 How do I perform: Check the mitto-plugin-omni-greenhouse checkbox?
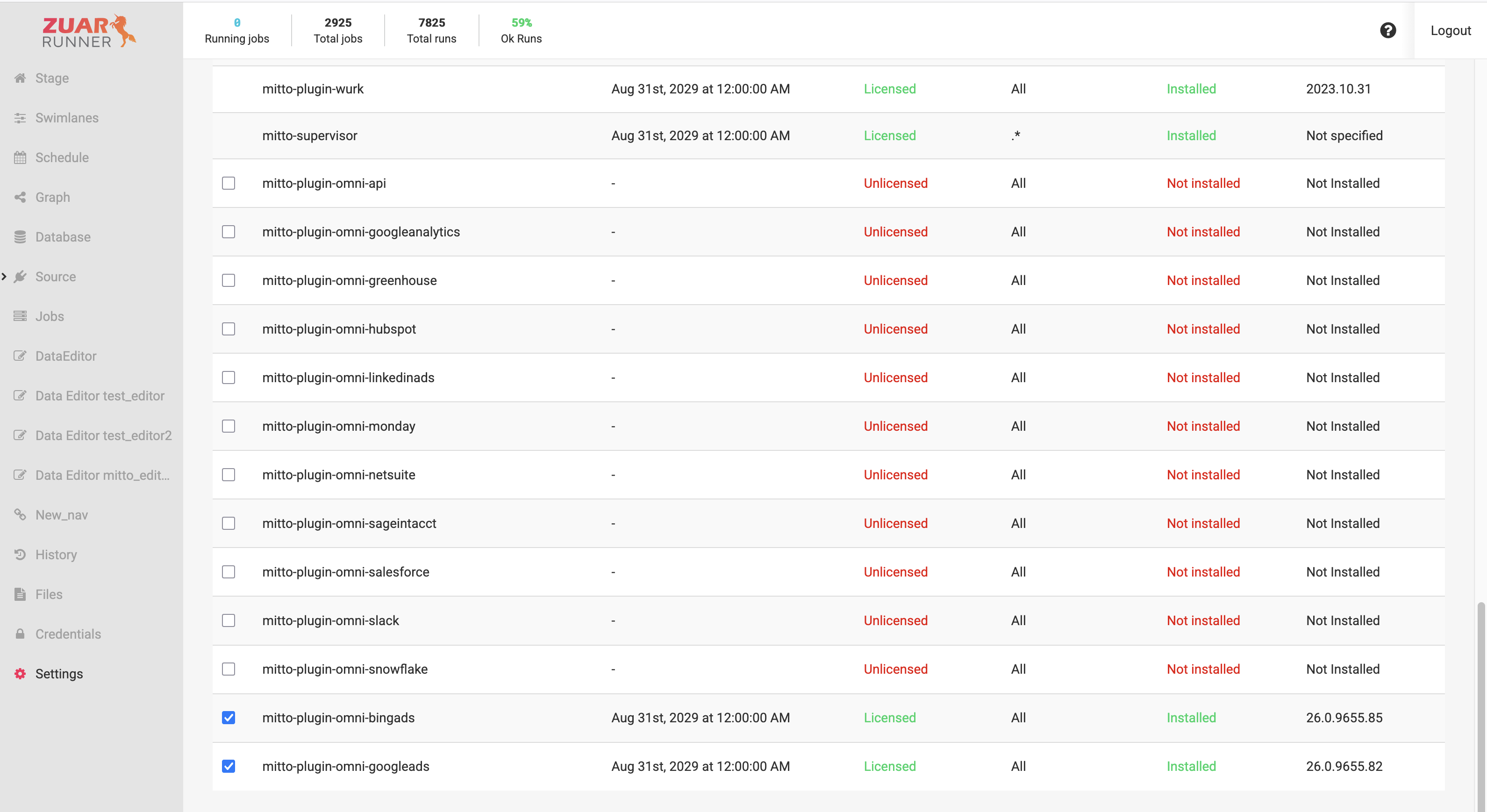[x=229, y=280]
